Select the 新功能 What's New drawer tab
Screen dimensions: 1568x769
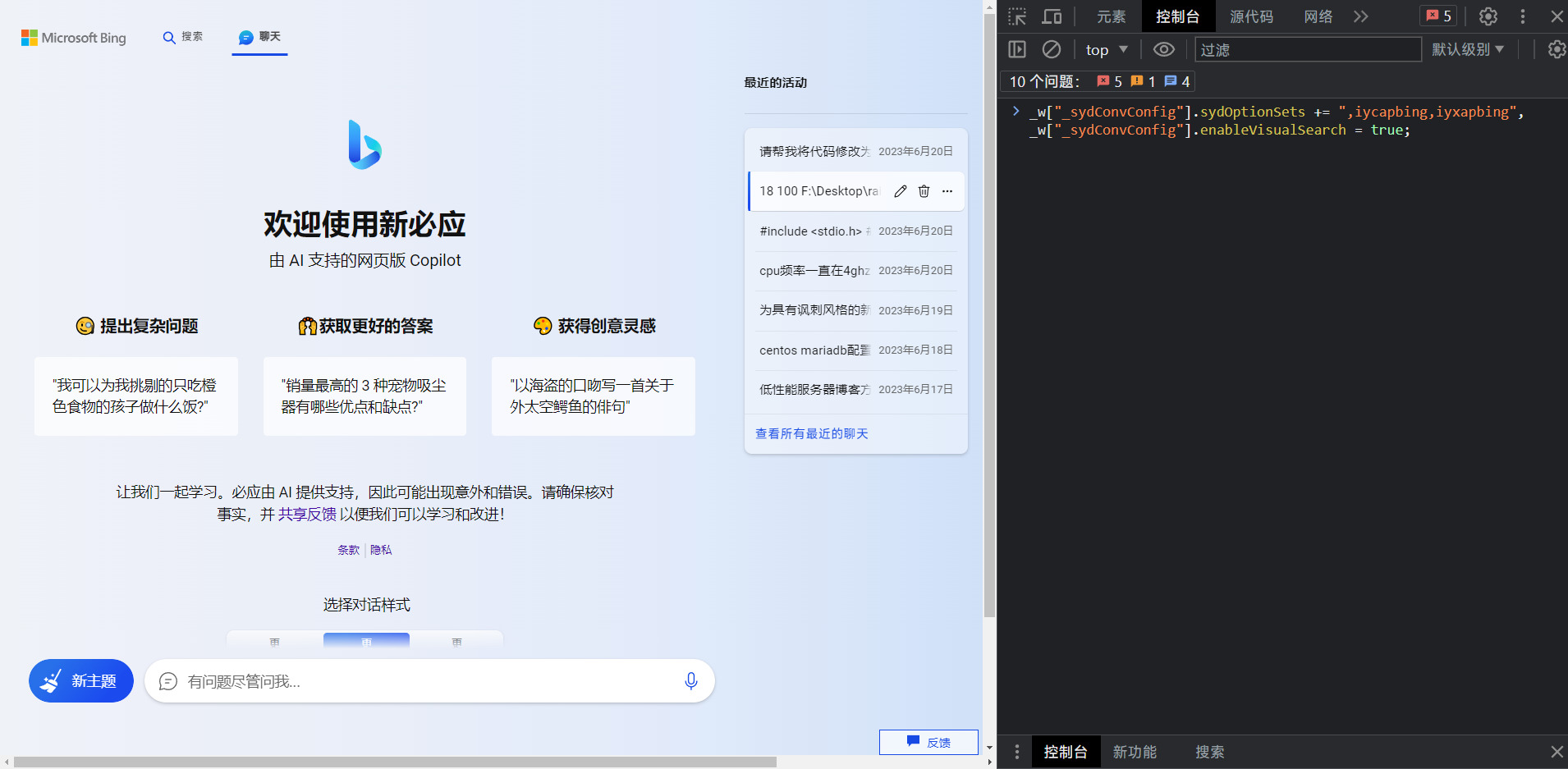(1135, 752)
